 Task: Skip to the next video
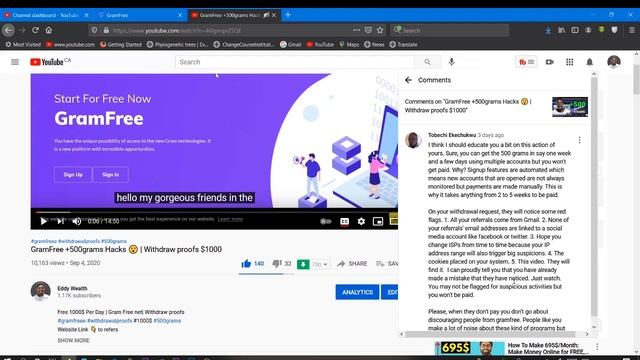tap(60, 221)
